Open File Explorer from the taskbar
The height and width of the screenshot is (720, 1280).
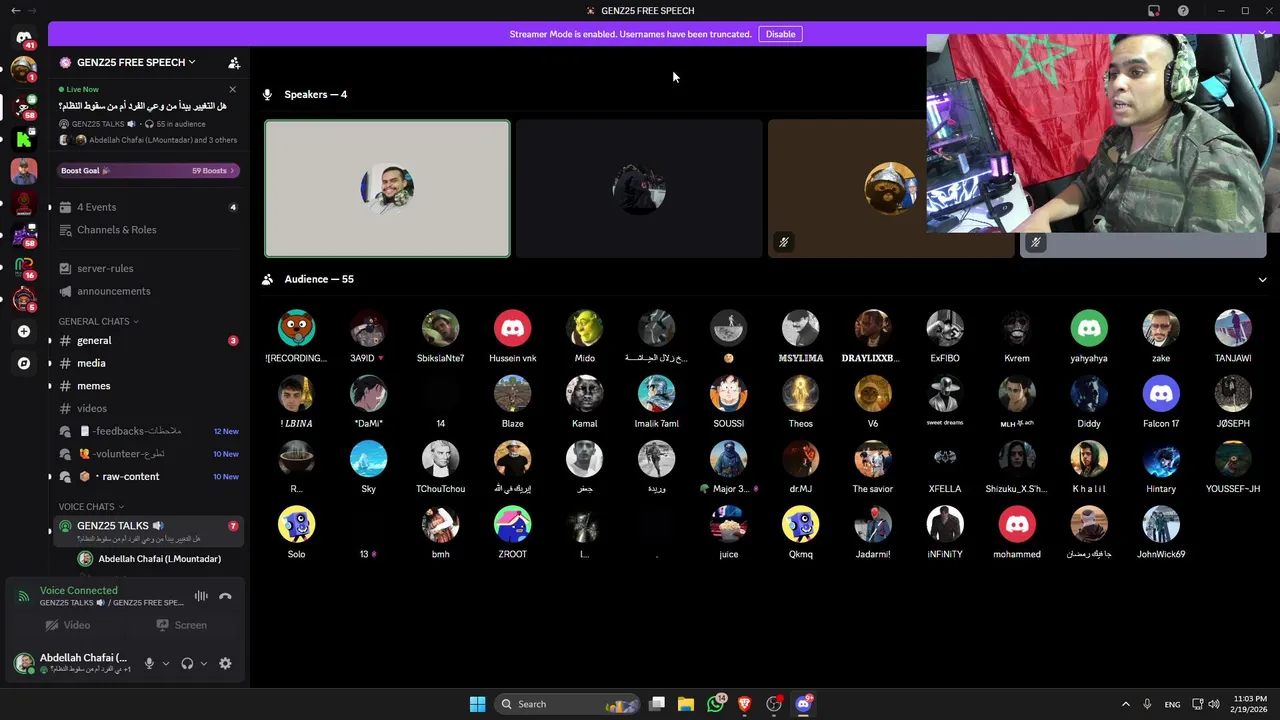686,704
